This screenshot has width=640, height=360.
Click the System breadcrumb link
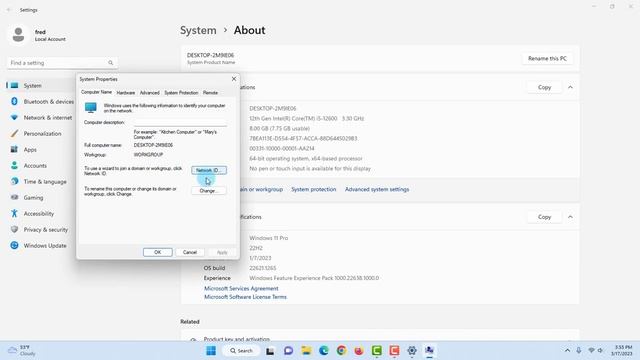[x=198, y=30]
